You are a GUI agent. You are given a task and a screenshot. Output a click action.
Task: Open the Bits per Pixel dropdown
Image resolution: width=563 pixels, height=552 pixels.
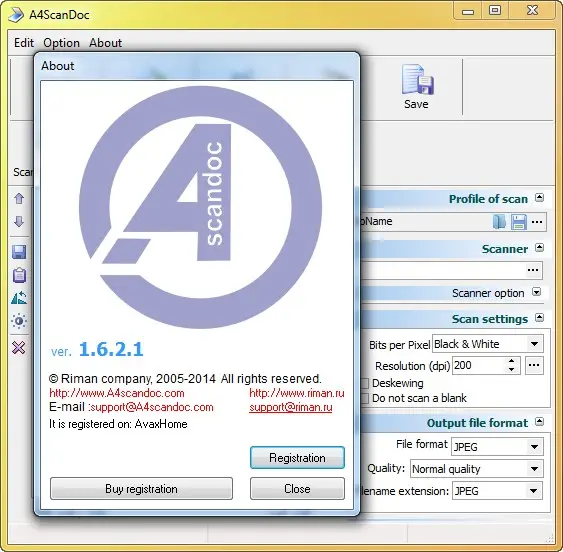coord(534,344)
